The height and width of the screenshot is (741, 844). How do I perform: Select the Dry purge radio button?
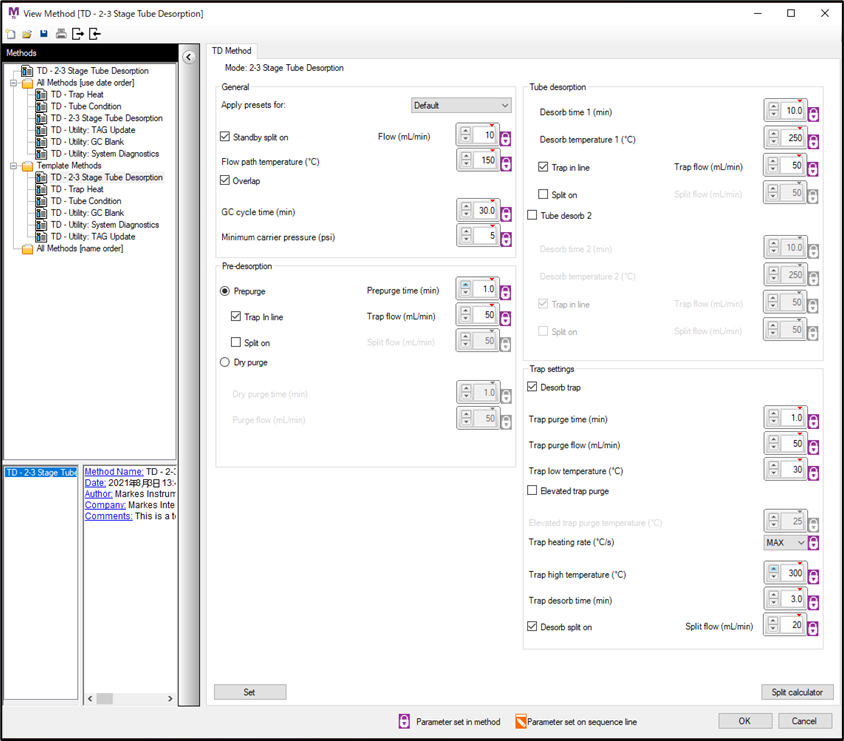pyautogui.click(x=225, y=363)
